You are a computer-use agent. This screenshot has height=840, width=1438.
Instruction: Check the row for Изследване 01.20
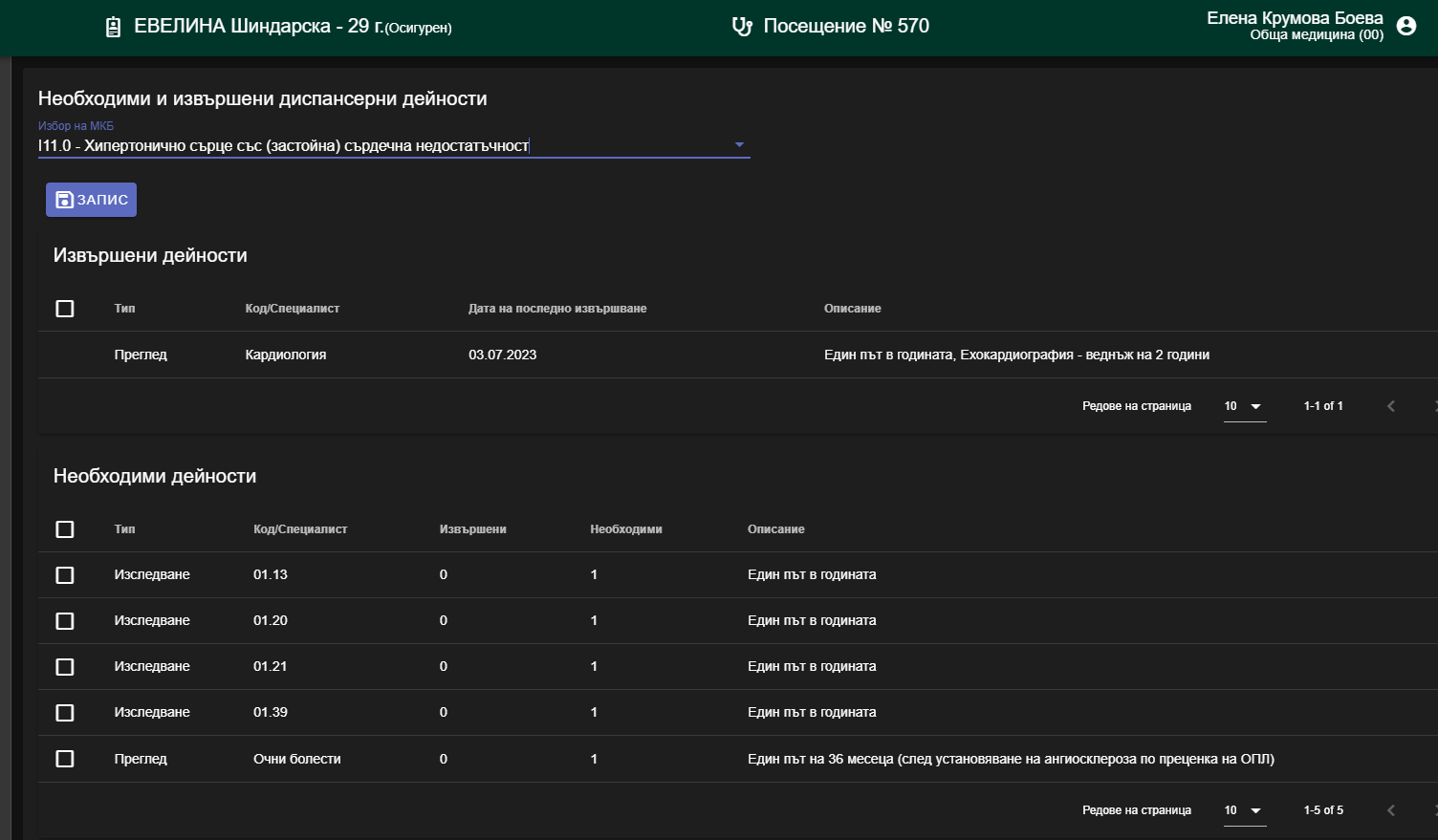coord(65,621)
